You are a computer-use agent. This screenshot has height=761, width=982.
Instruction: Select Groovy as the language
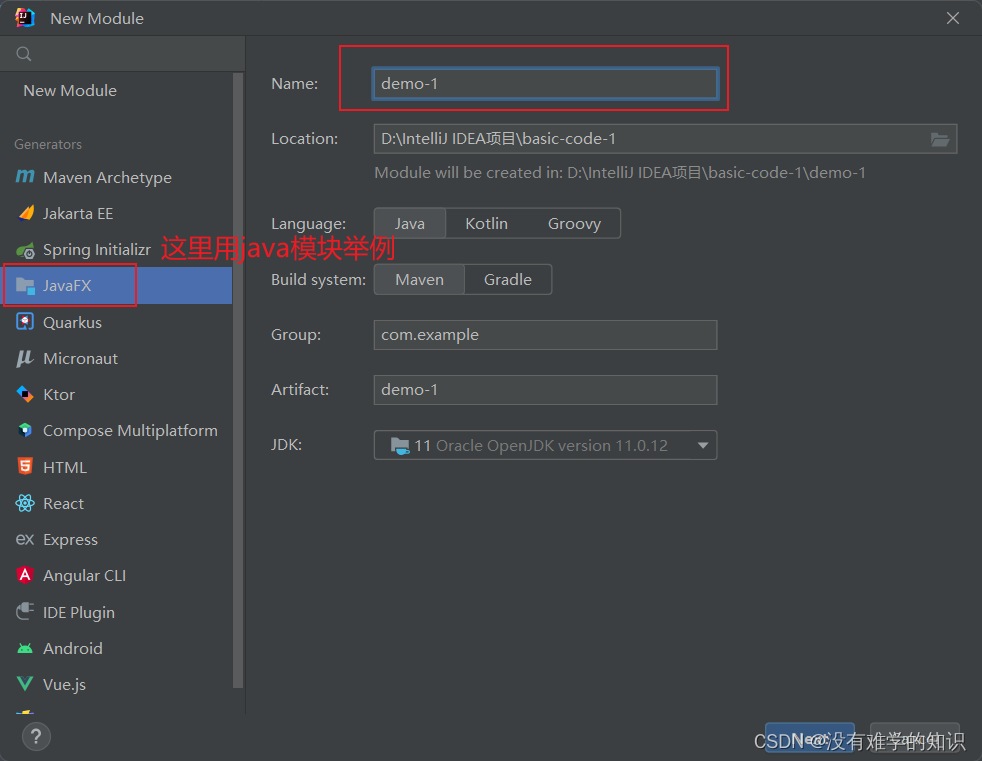[x=574, y=224]
